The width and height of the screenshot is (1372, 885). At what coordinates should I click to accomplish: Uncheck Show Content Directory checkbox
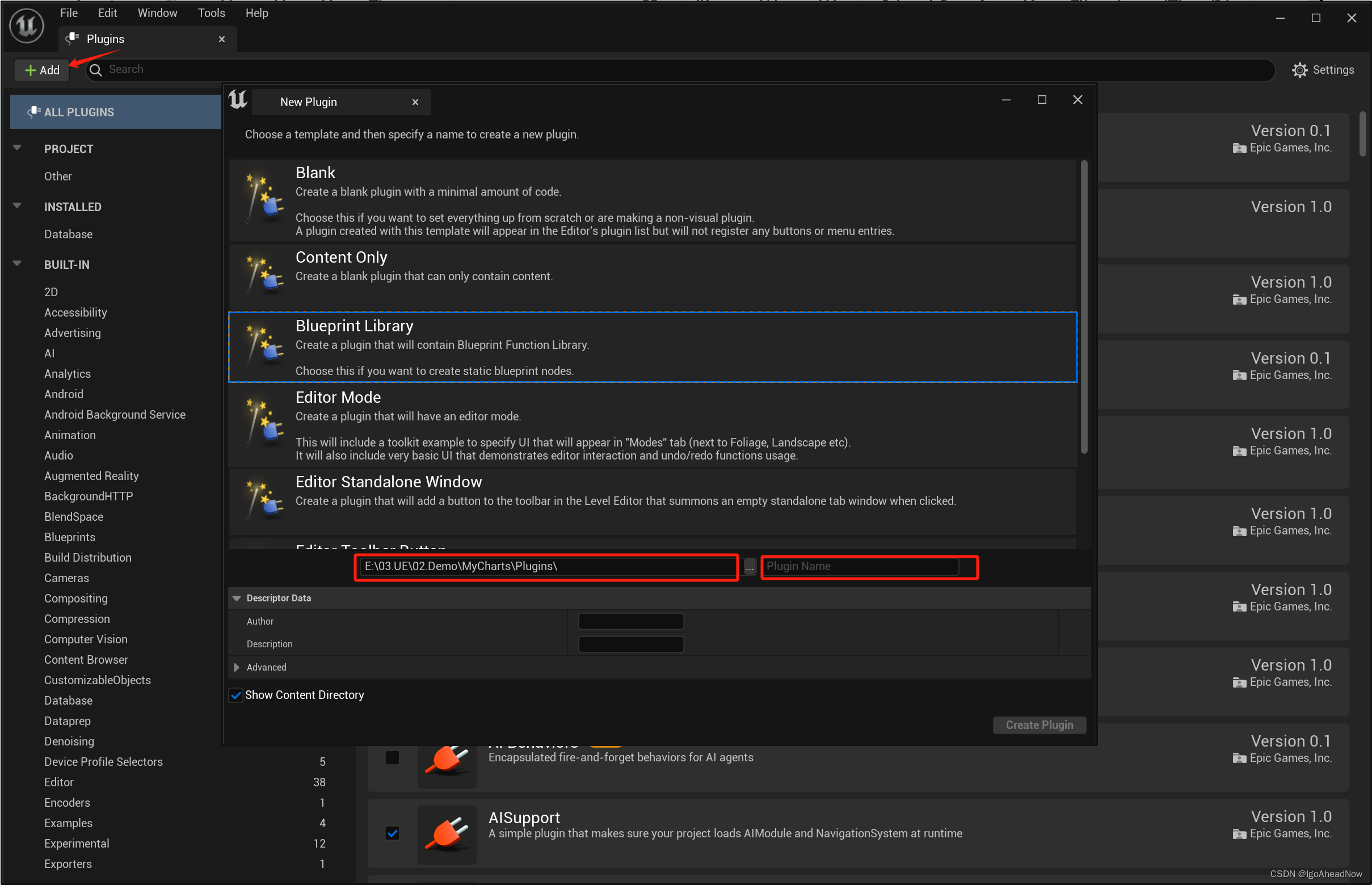[x=235, y=696]
